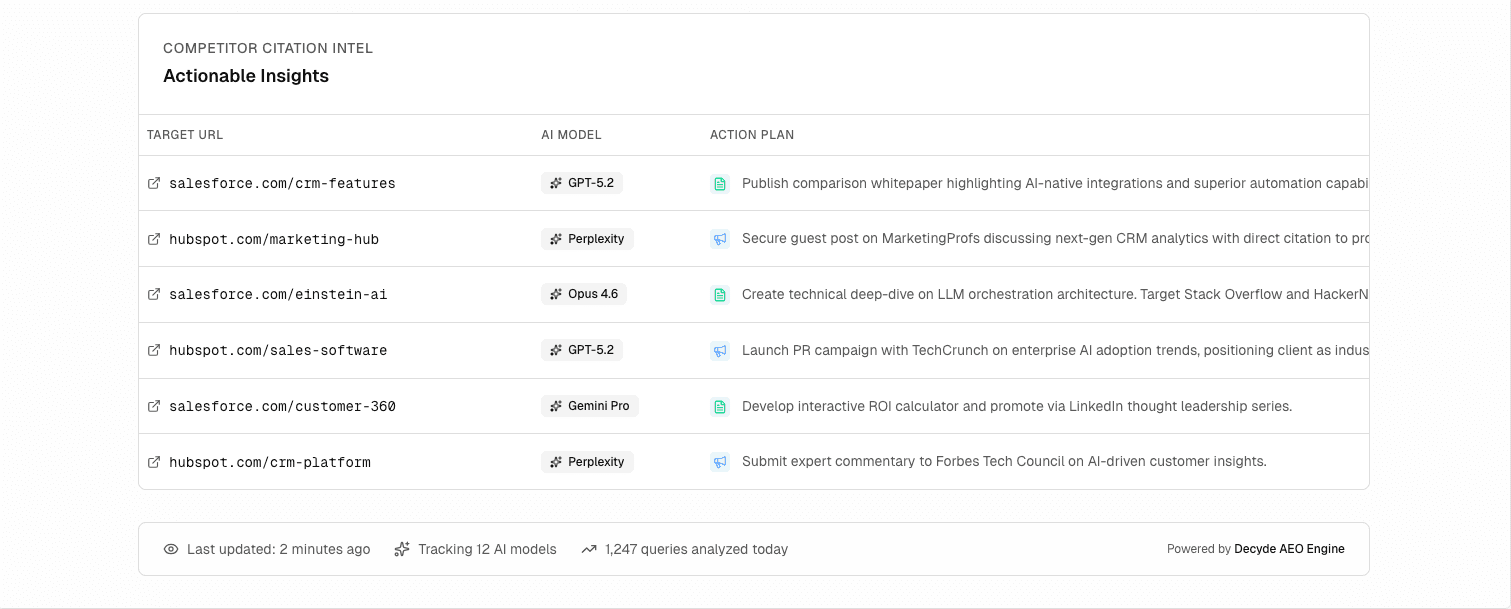This screenshot has height=609, width=1511.
Task: Click the trending arrow icon before the queries count
Action: (590, 549)
